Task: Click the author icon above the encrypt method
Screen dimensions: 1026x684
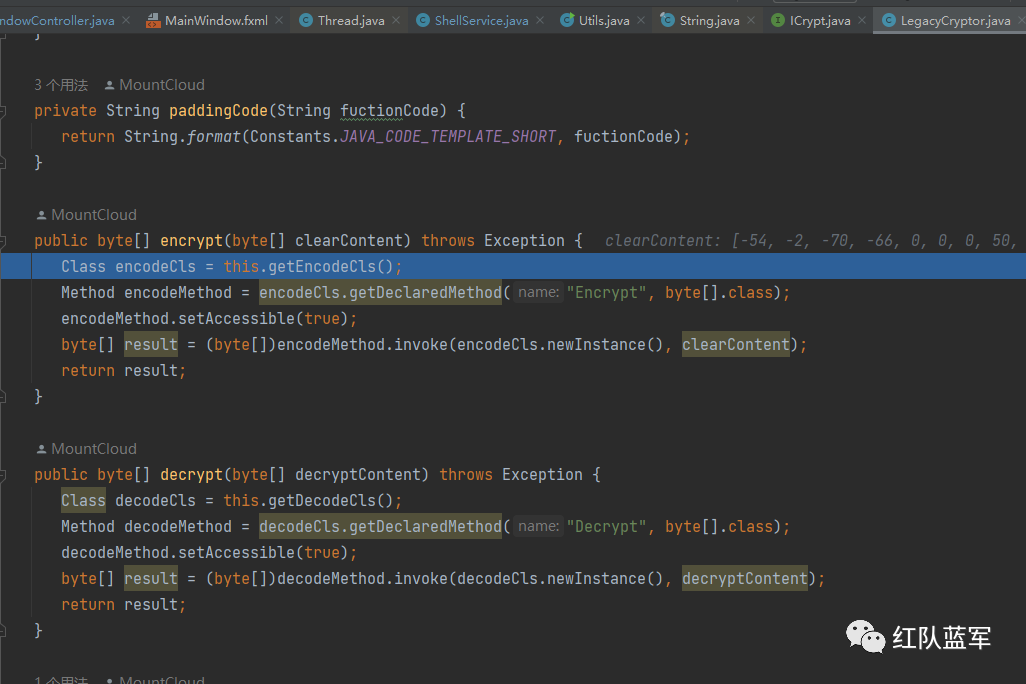Action: [41, 215]
